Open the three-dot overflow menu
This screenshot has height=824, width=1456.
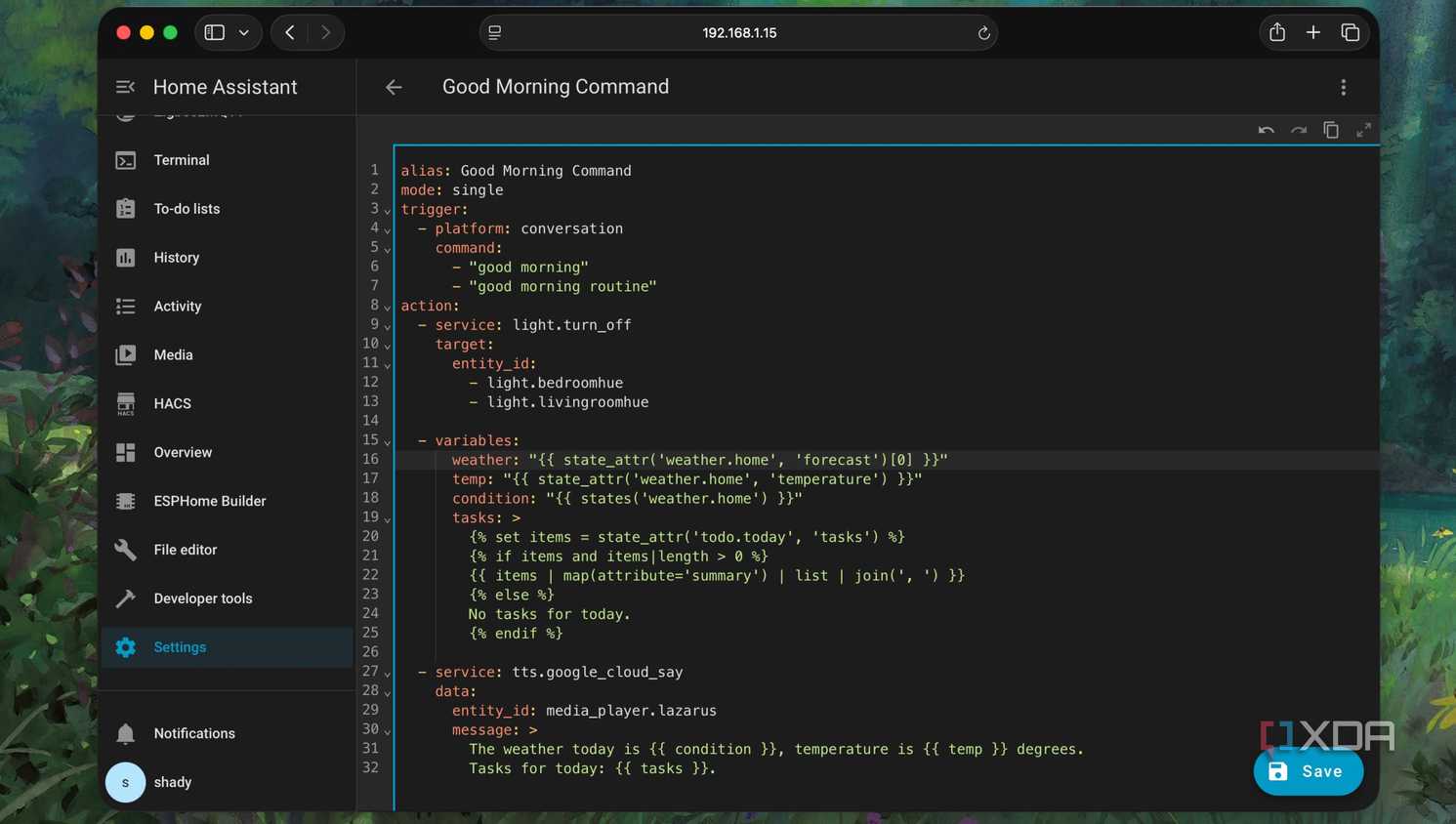(1344, 87)
